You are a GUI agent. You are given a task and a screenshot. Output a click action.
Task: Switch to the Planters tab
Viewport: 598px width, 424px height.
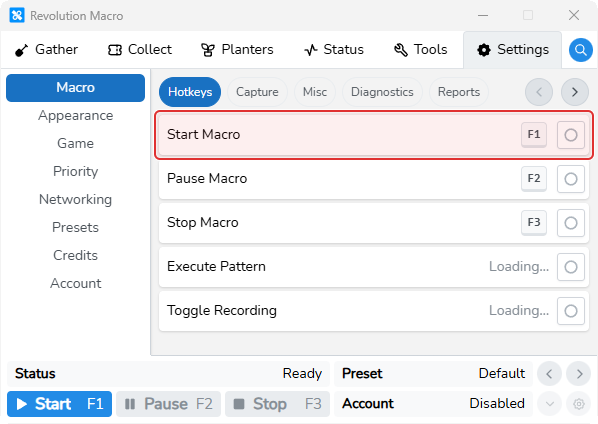point(237,50)
